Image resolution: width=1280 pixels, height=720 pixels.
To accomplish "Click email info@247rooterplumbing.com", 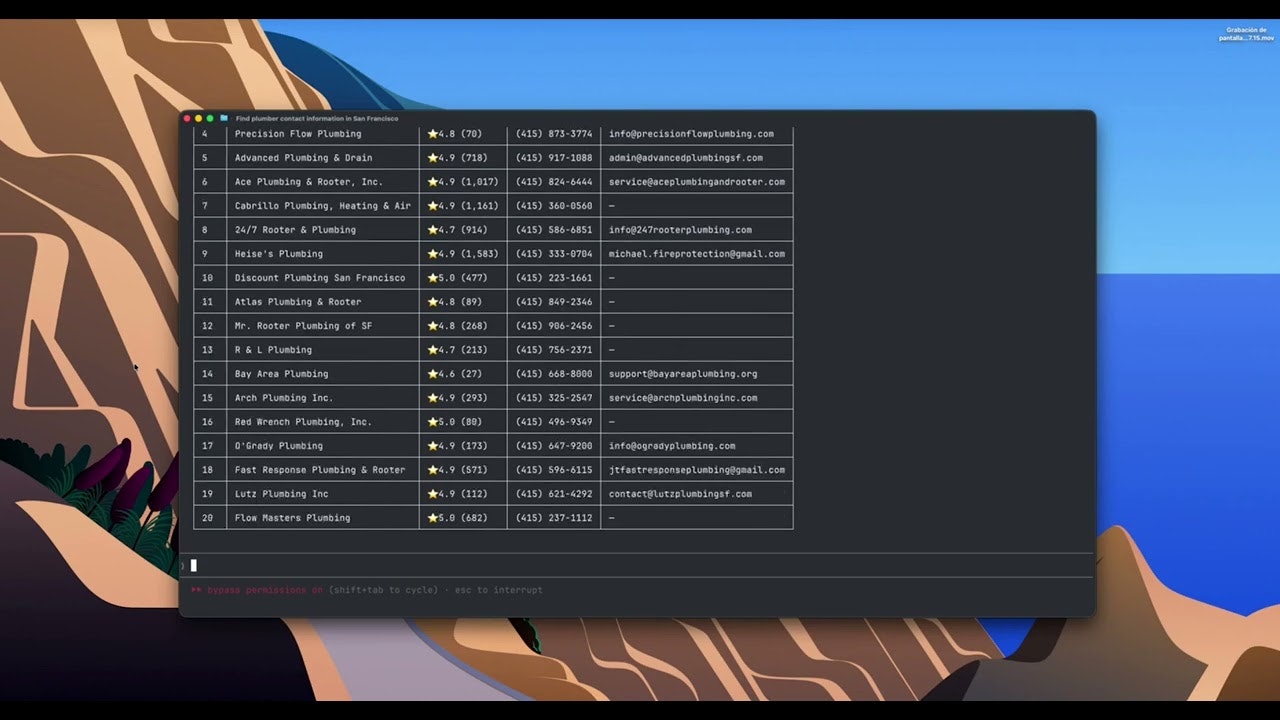I will tap(680, 230).
